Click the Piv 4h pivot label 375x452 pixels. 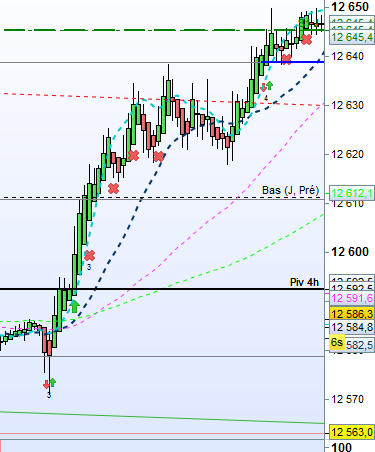(304, 282)
